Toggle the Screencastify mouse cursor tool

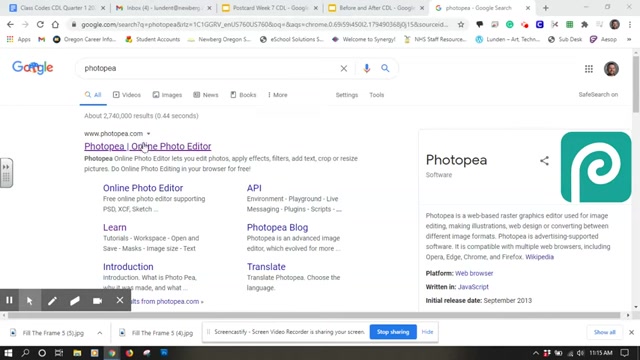click(x=29, y=301)
